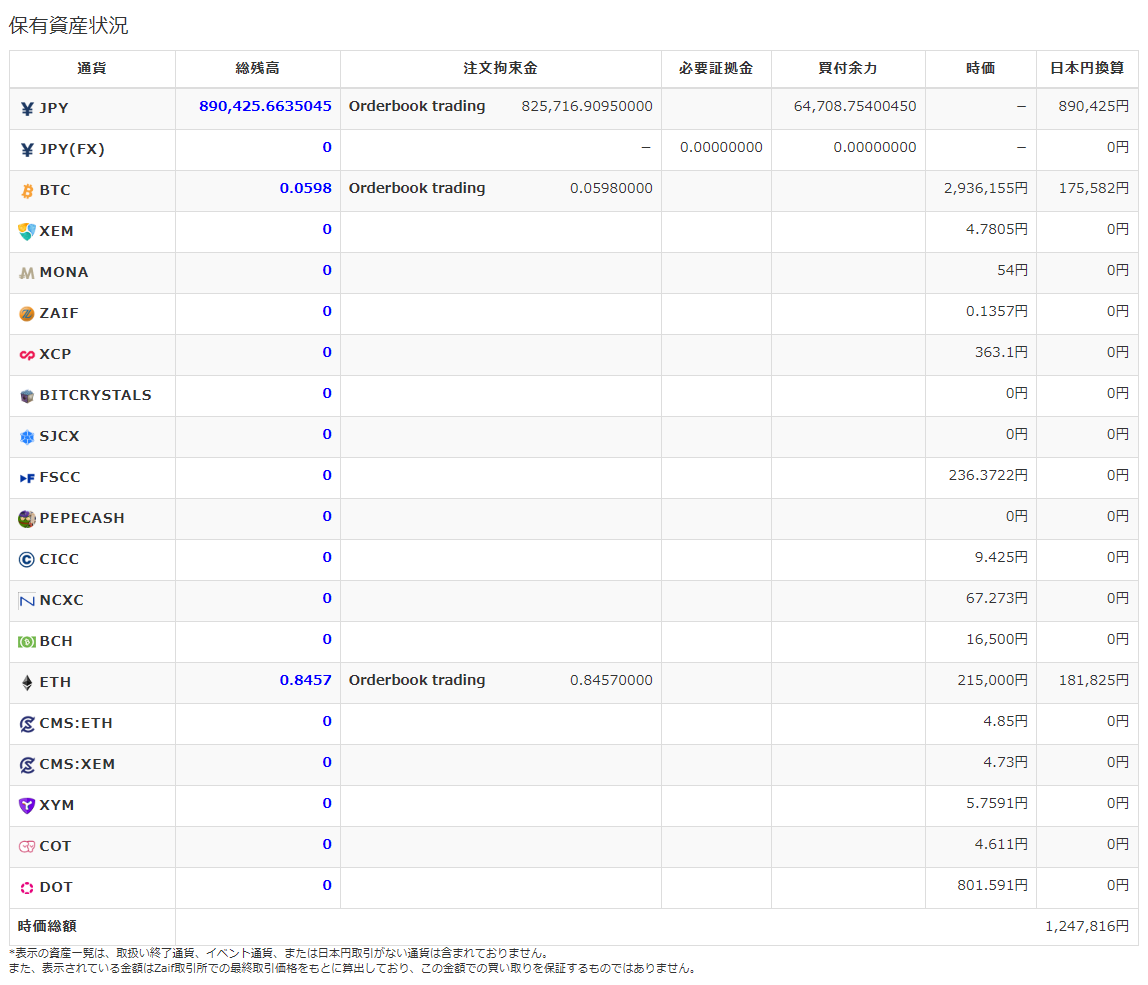The height and width of the screenshot is (985, 1148).
Task: Select JPY order-locked amount 825,716.90950000
Action: pyautogui.click(x=586, y=106)
